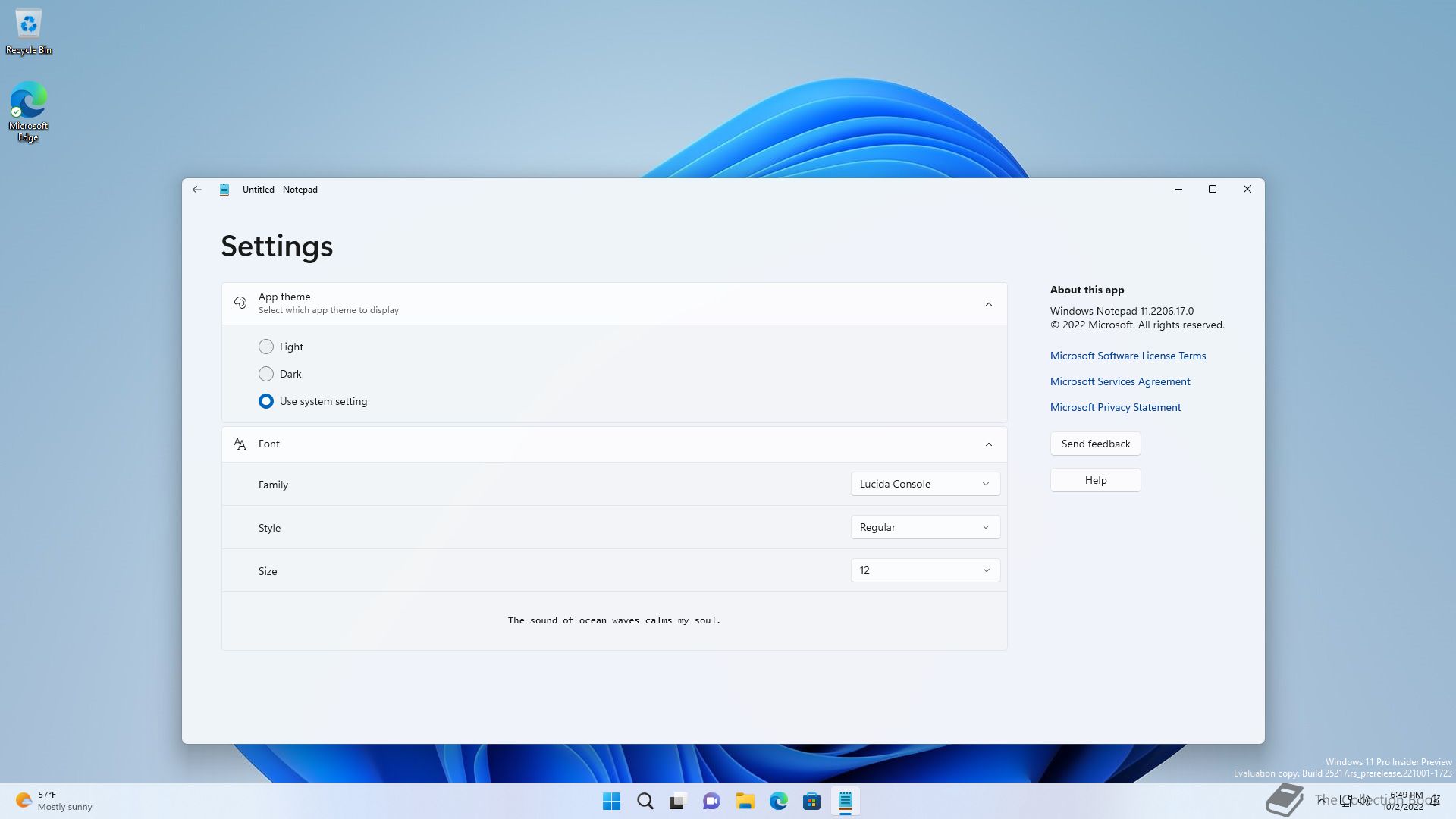Screen dimensions: 1456x819
Task: Open Recycle Bin desktop icon
Action: tap(29, 32)
